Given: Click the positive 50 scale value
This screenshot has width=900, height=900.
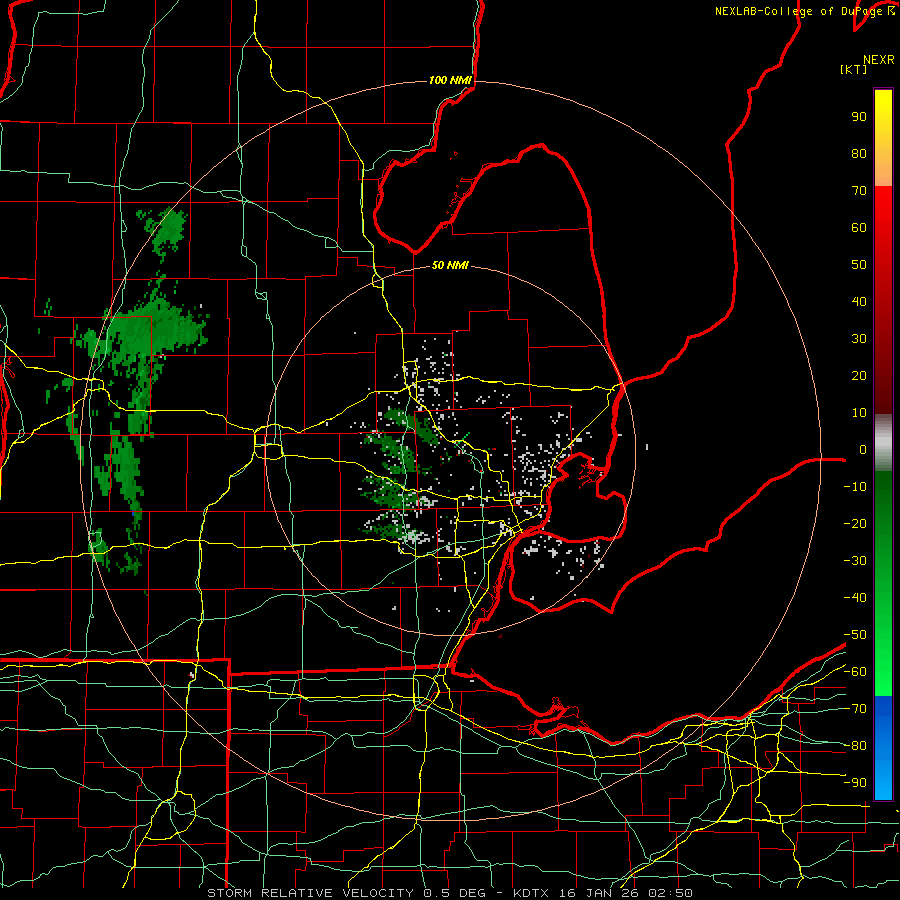Looking at the screenshot, I should (x=859, y=265).
